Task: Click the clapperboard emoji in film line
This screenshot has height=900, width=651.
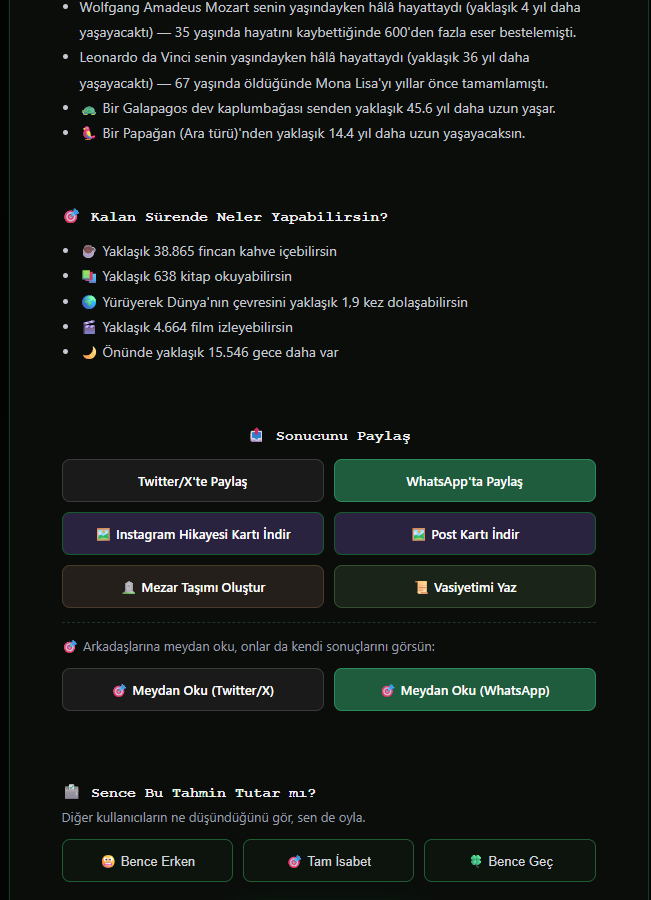Action: 88,327
